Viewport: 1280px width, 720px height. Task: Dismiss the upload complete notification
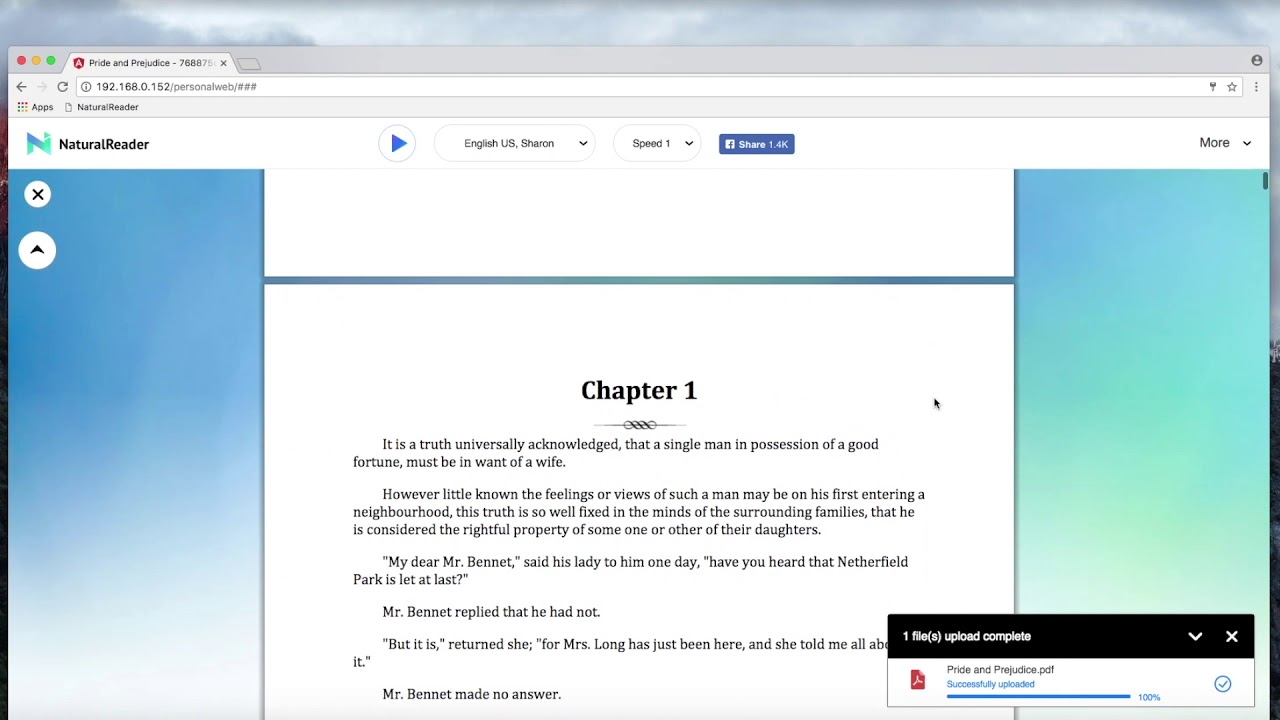point(1232,636)
